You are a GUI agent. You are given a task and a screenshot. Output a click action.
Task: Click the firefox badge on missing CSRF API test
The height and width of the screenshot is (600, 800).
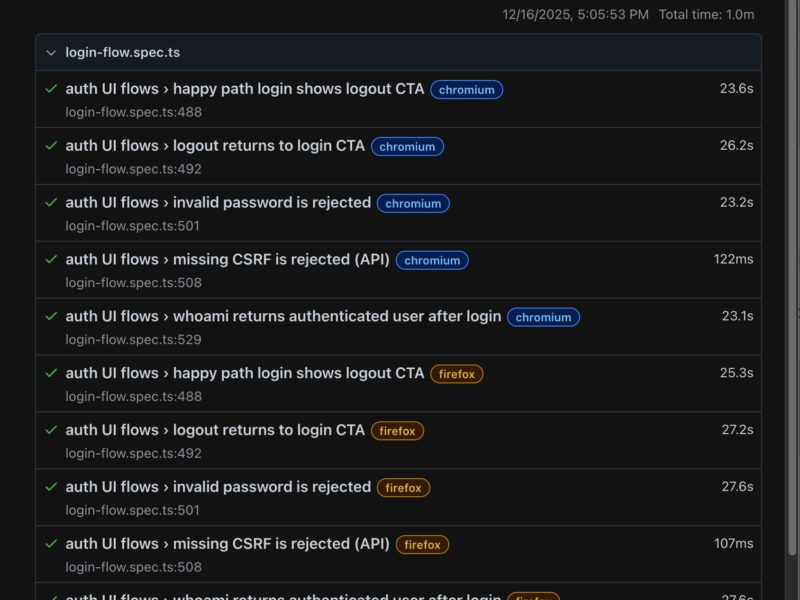422,545
